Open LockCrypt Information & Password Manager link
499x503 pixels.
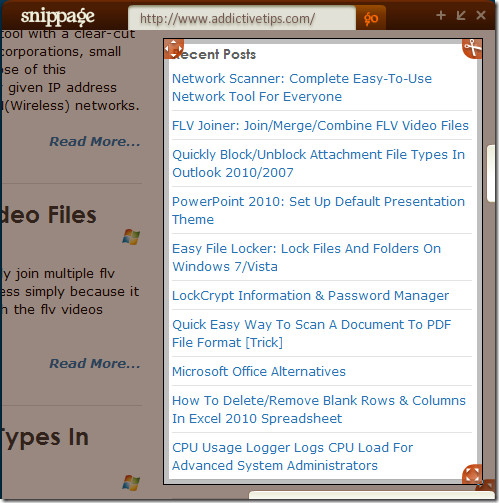(311, 296)
